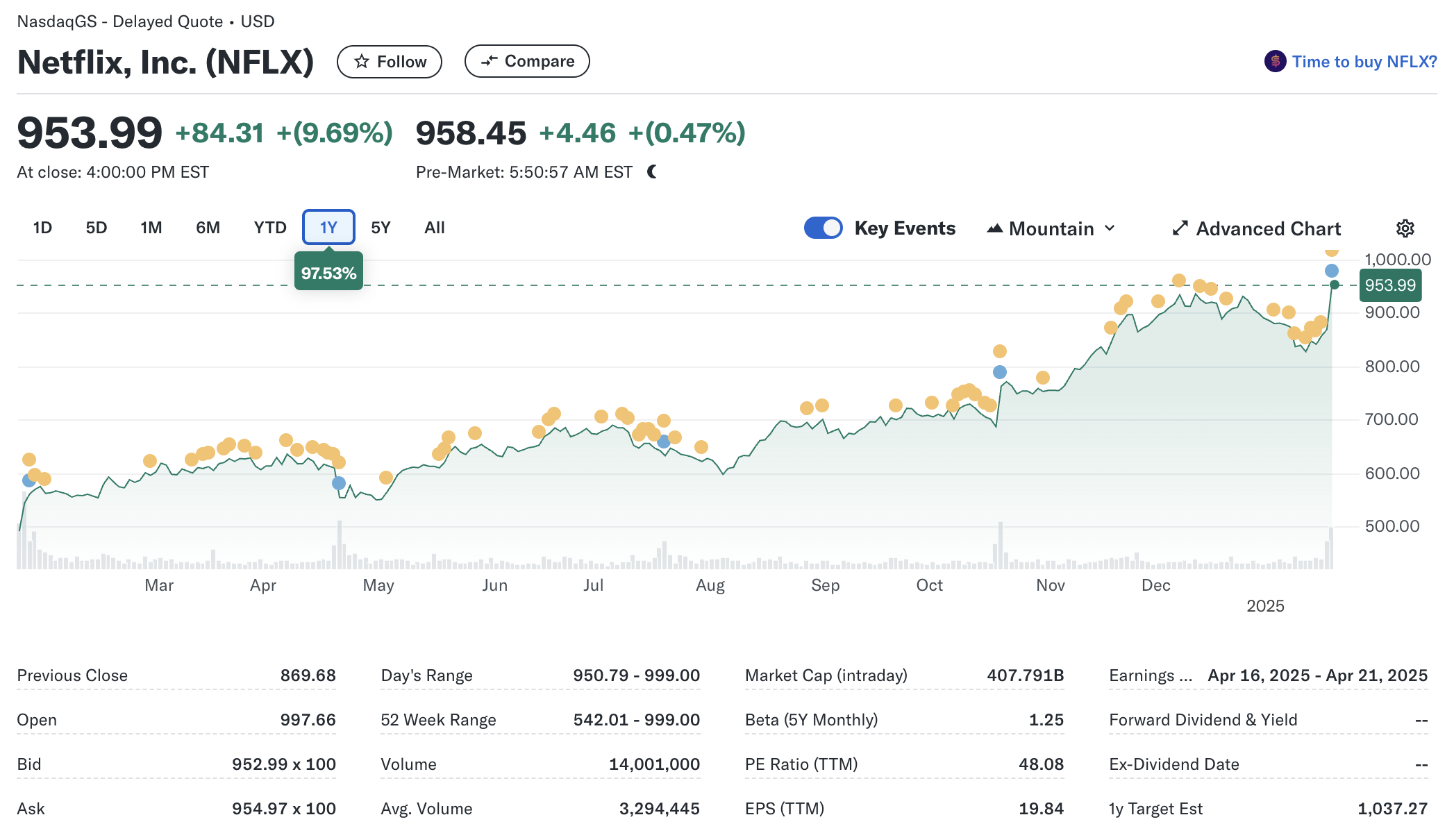The width and height of the screenshot is (1454, 840).
Task: Click the Advanced Chart link
Action: coord(1268,228)
